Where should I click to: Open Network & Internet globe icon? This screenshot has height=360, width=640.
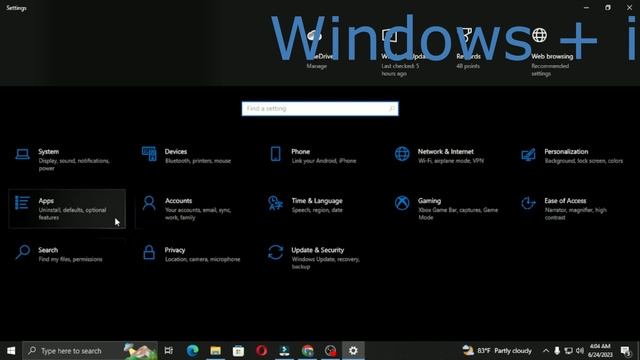tap(402, 154)
